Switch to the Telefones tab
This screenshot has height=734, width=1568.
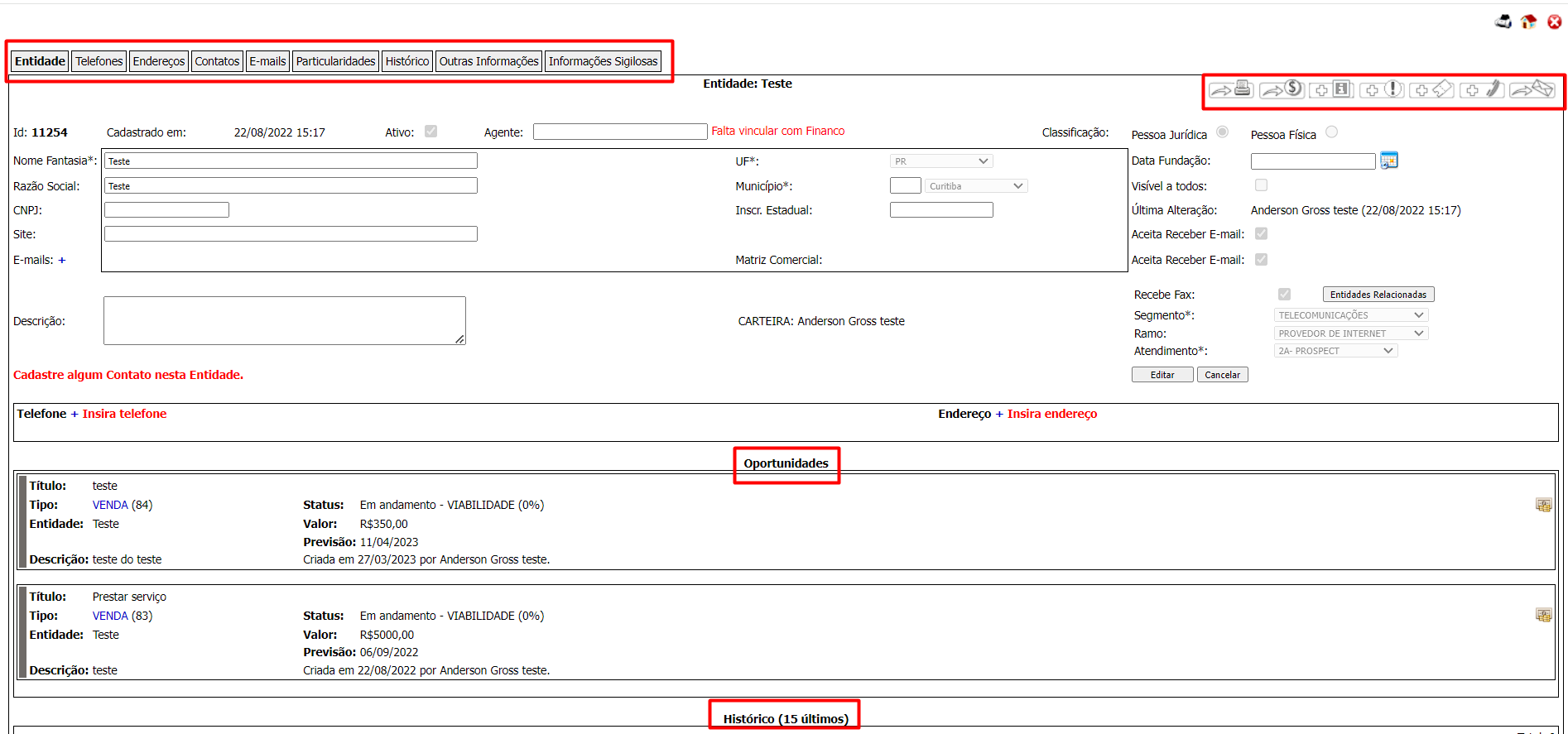pos(99,61)
